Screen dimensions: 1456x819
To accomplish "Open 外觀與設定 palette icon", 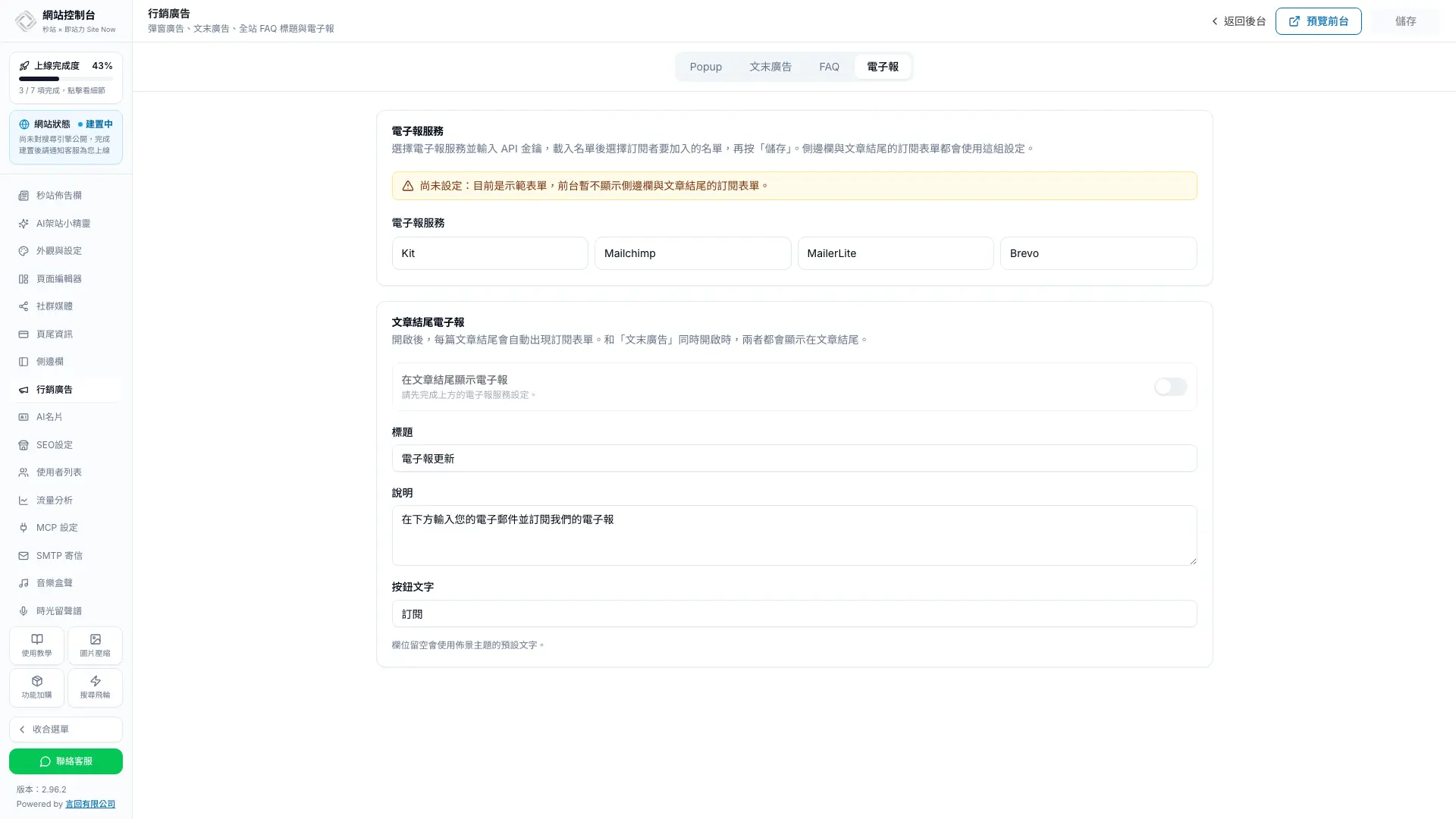I will point(24,251).
